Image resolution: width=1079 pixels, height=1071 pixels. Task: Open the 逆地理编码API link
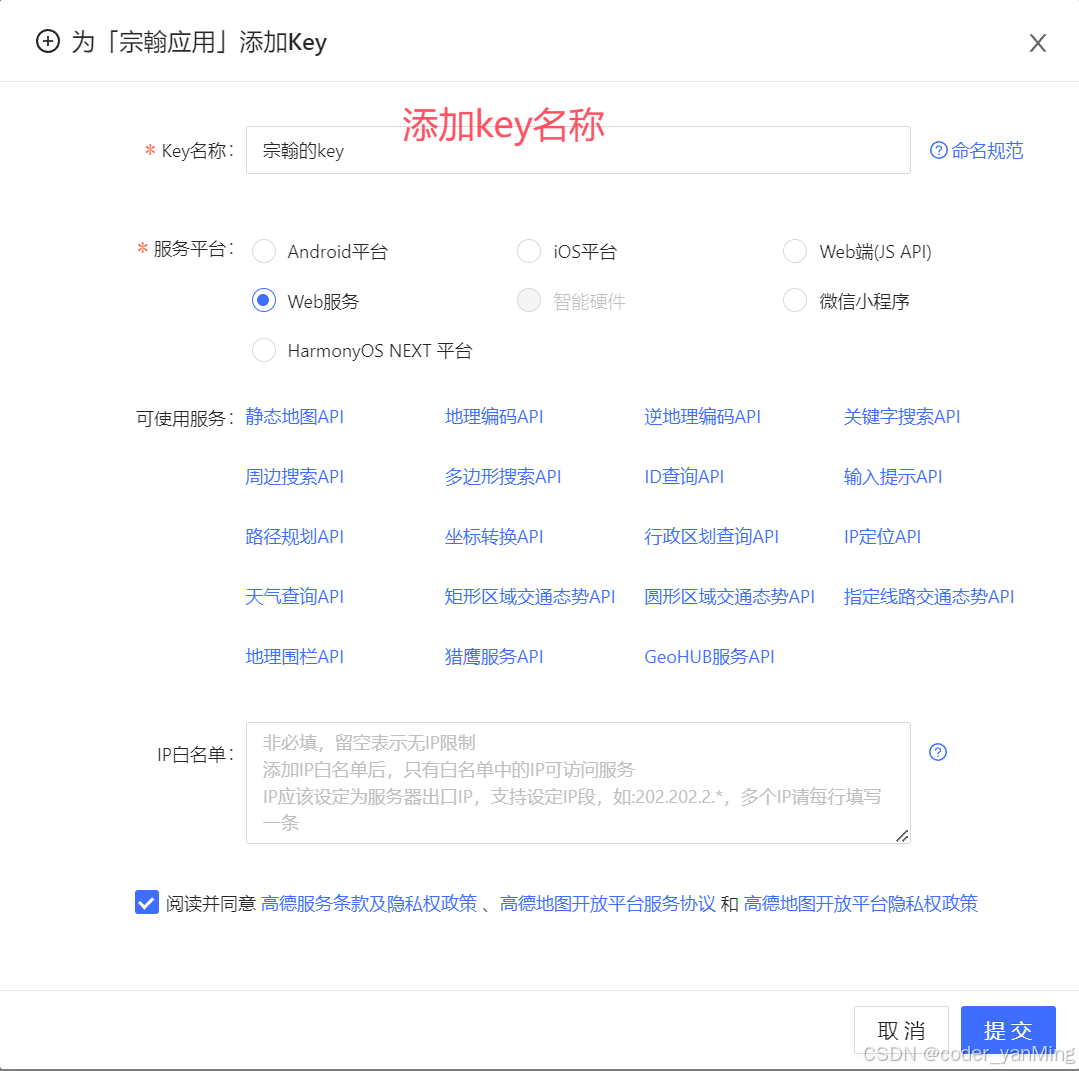coord(703,416)
